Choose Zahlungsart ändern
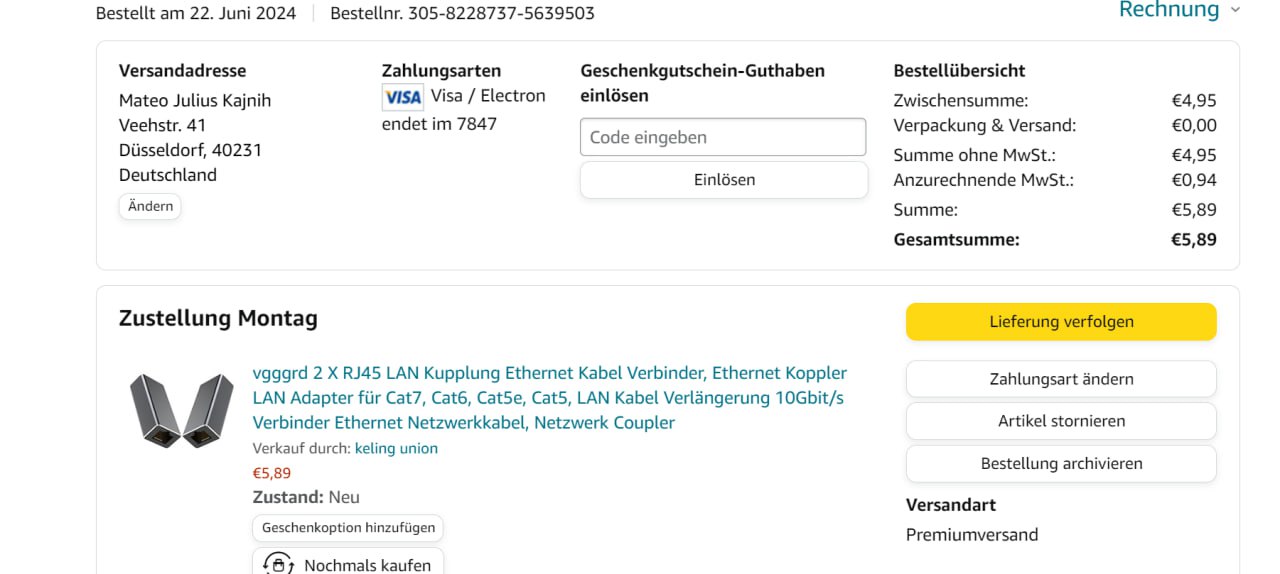The image size is (1280, 574). pyautogui.click(x=1060, y=379)
